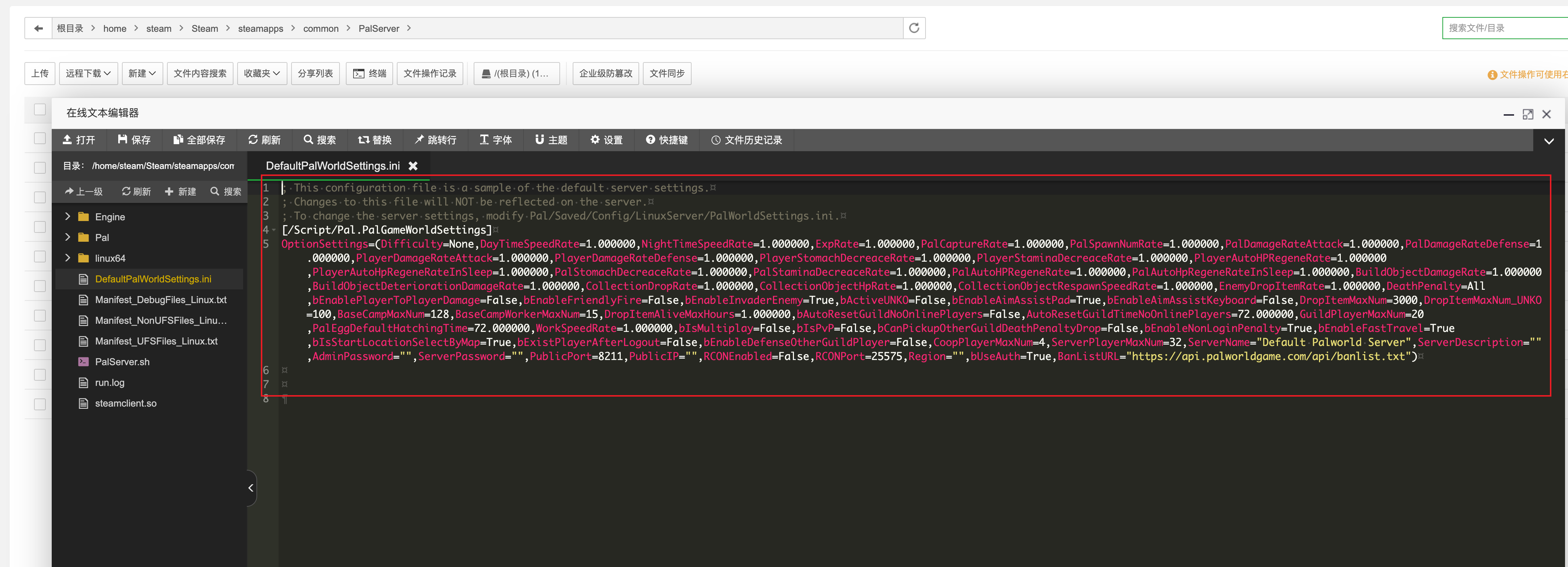Screen dimensions: 1568x567
Task: Open Search in the editor toolbar
Action: pos(320,140)
